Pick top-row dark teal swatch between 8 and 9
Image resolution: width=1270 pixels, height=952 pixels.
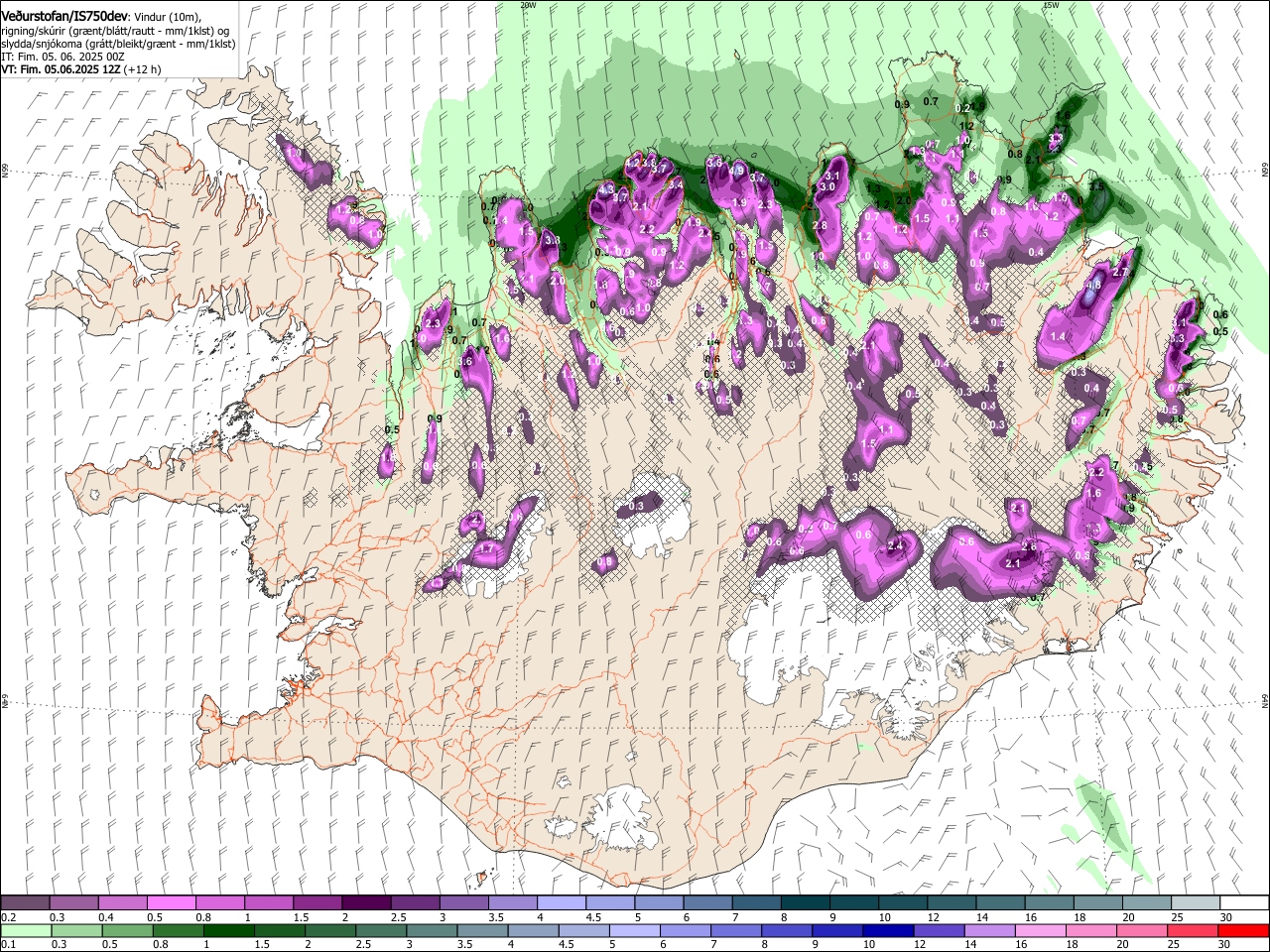pos(805,903)
